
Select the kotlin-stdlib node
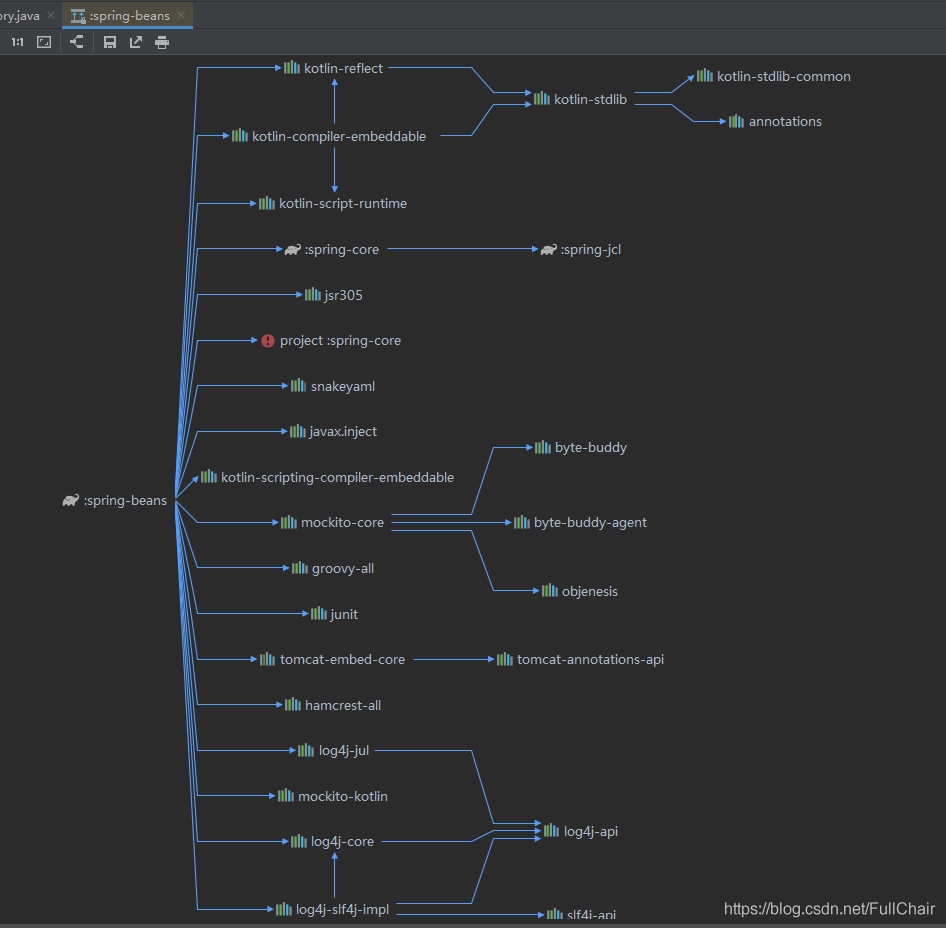click(580, 99)
